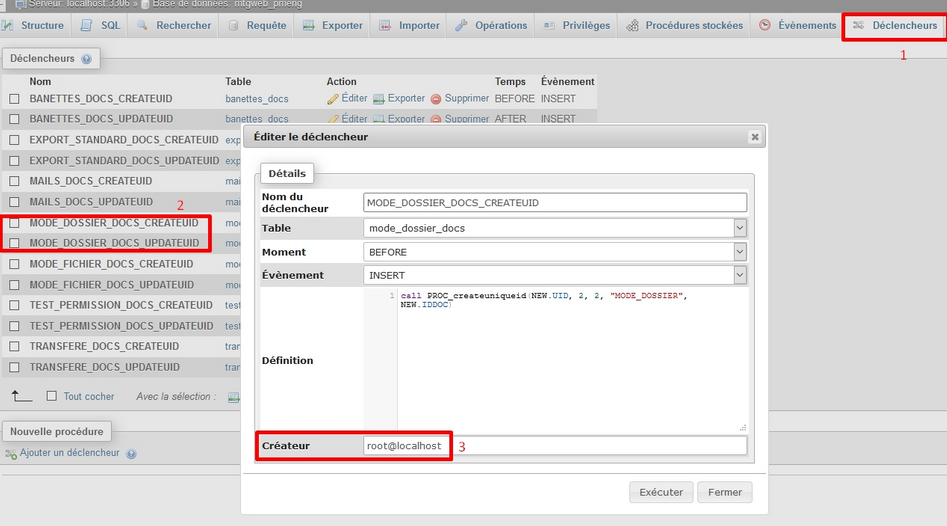Click the pencil Éditer icon for BANETTES_DOCS_CREATEUID
Viewport: 947px width, 526px height.
[x=333, y=99]
